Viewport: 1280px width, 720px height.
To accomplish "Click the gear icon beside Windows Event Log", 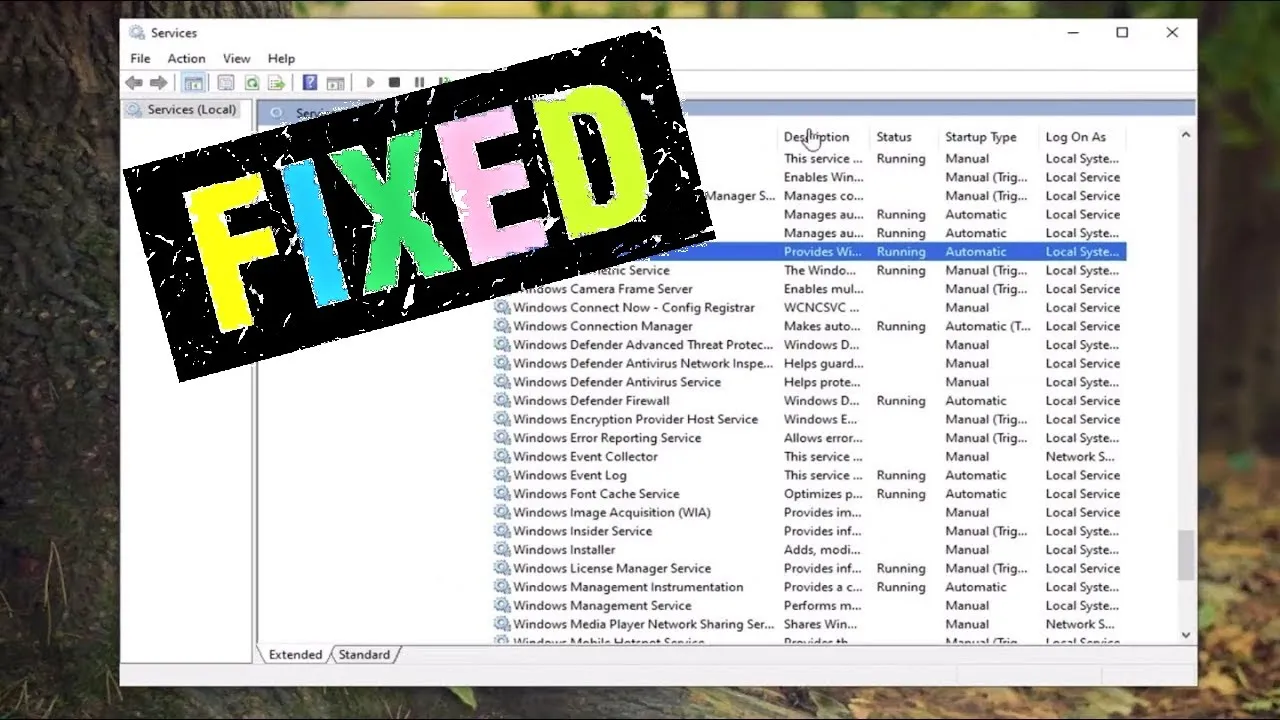I will tap(502, 475).
